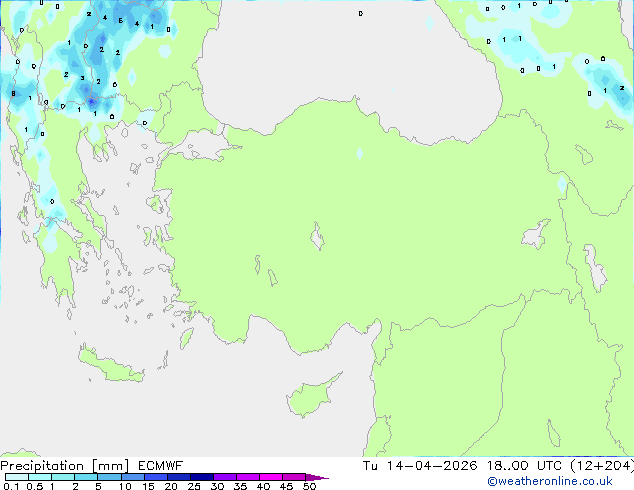Click the 40–45 mm magenta legend box
This screenshot has width=634, height=490.
(x=271, y=477)
